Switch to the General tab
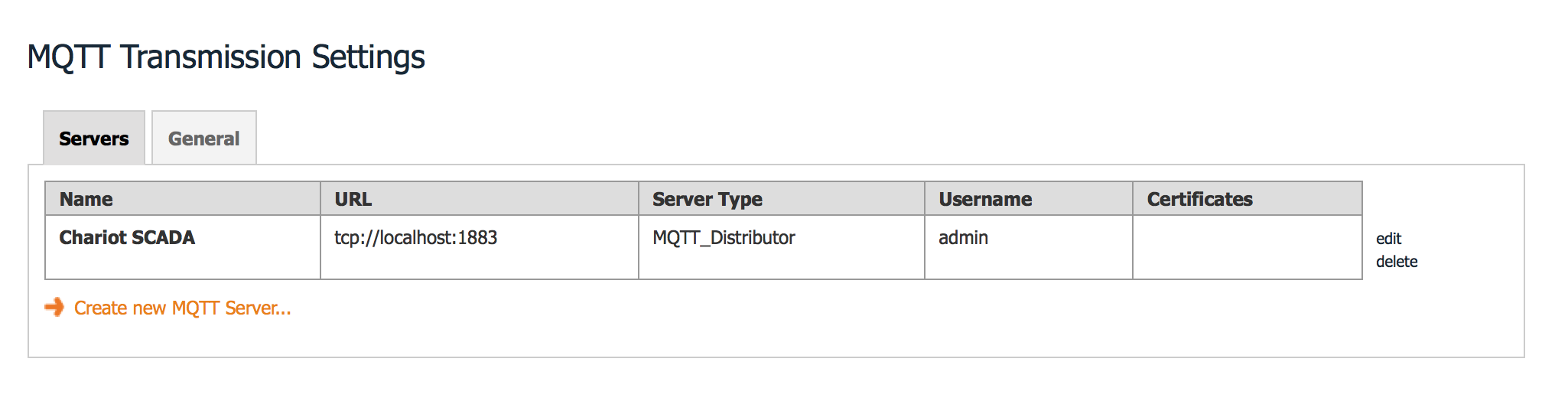 click(x=204, y=138)
